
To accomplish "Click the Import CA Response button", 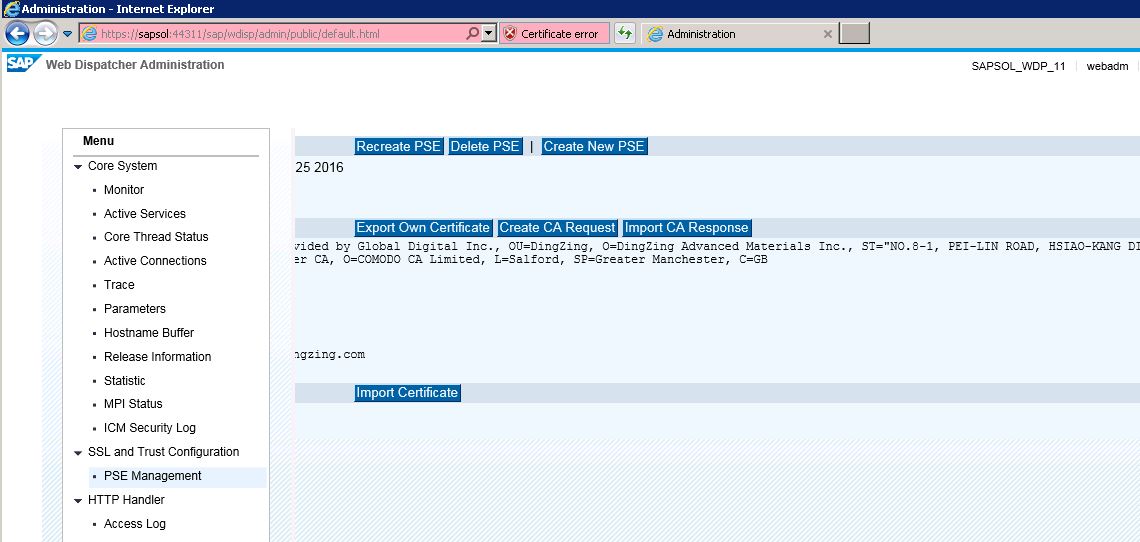I will click(686, 228).
